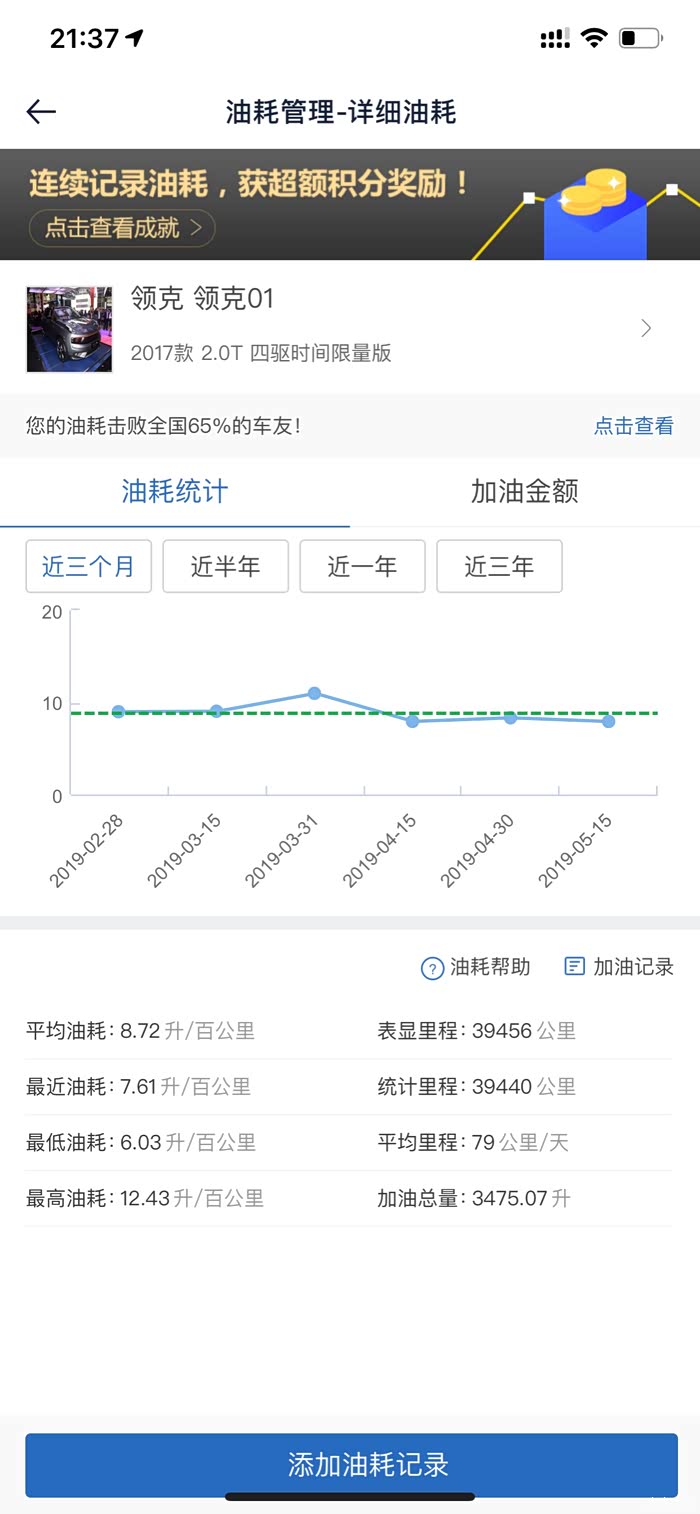Tap the 点击查看 ranking link
The width and height of the screenshot is (700, 1514).
633,426
